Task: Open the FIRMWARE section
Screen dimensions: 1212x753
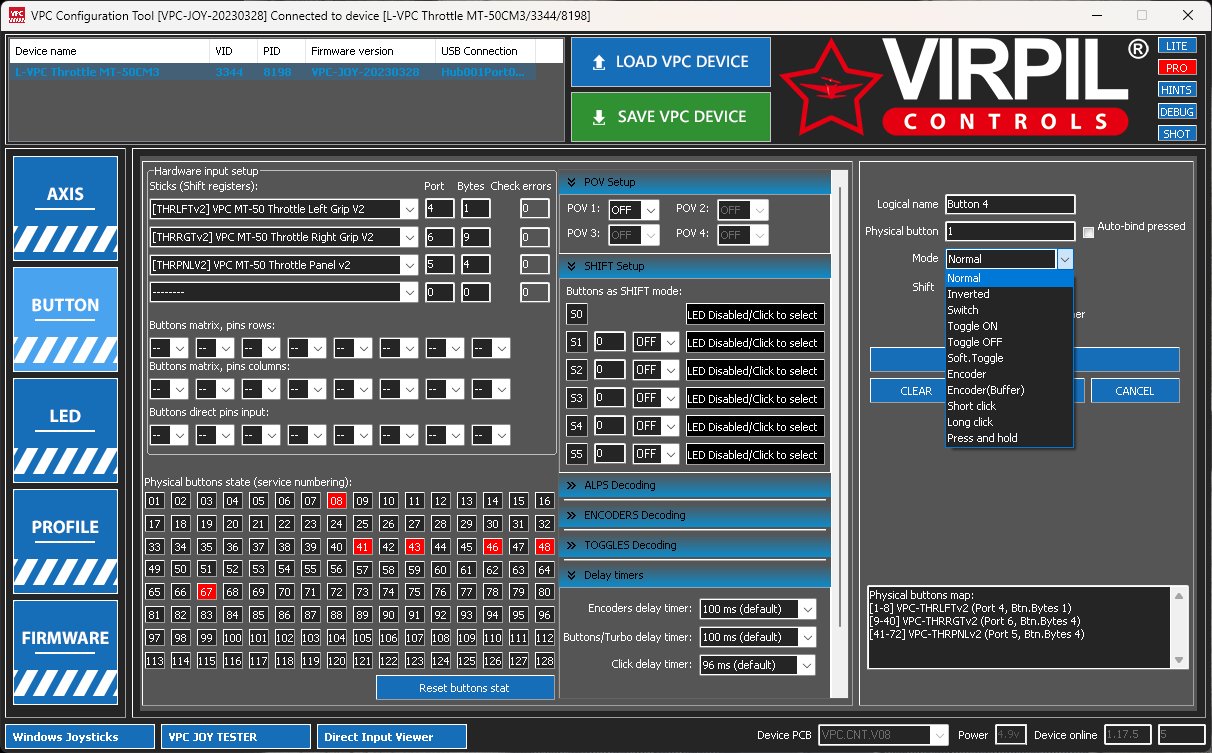Action: (x=65, y=652)
